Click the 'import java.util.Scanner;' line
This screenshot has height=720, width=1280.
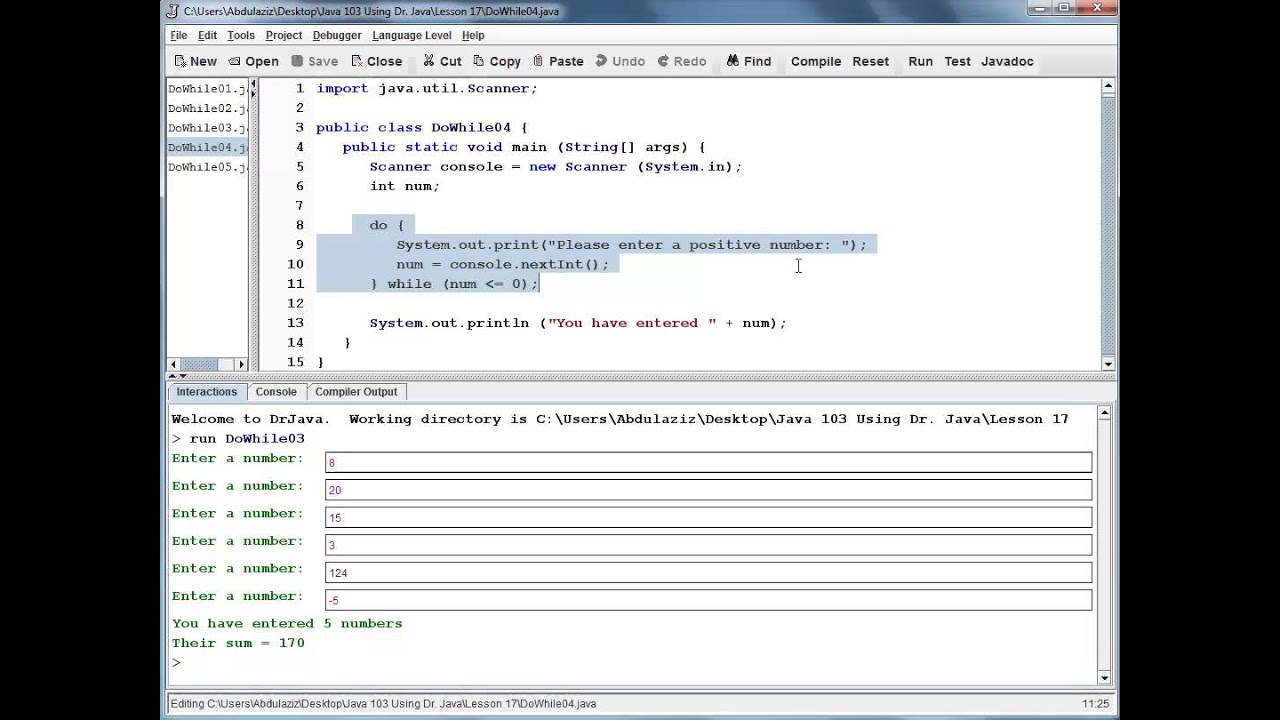(427, 89)
